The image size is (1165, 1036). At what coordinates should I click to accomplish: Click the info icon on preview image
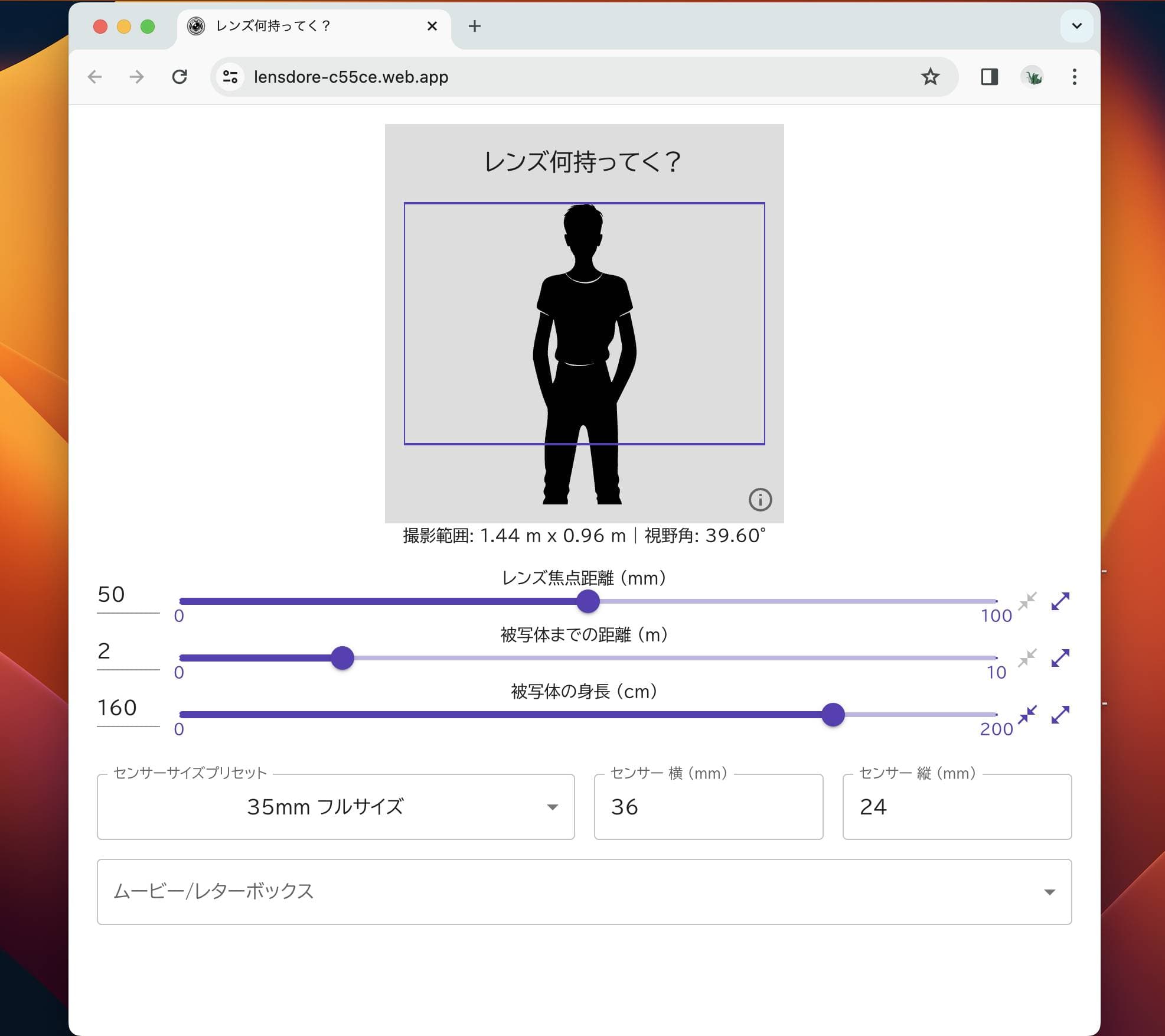760,500
